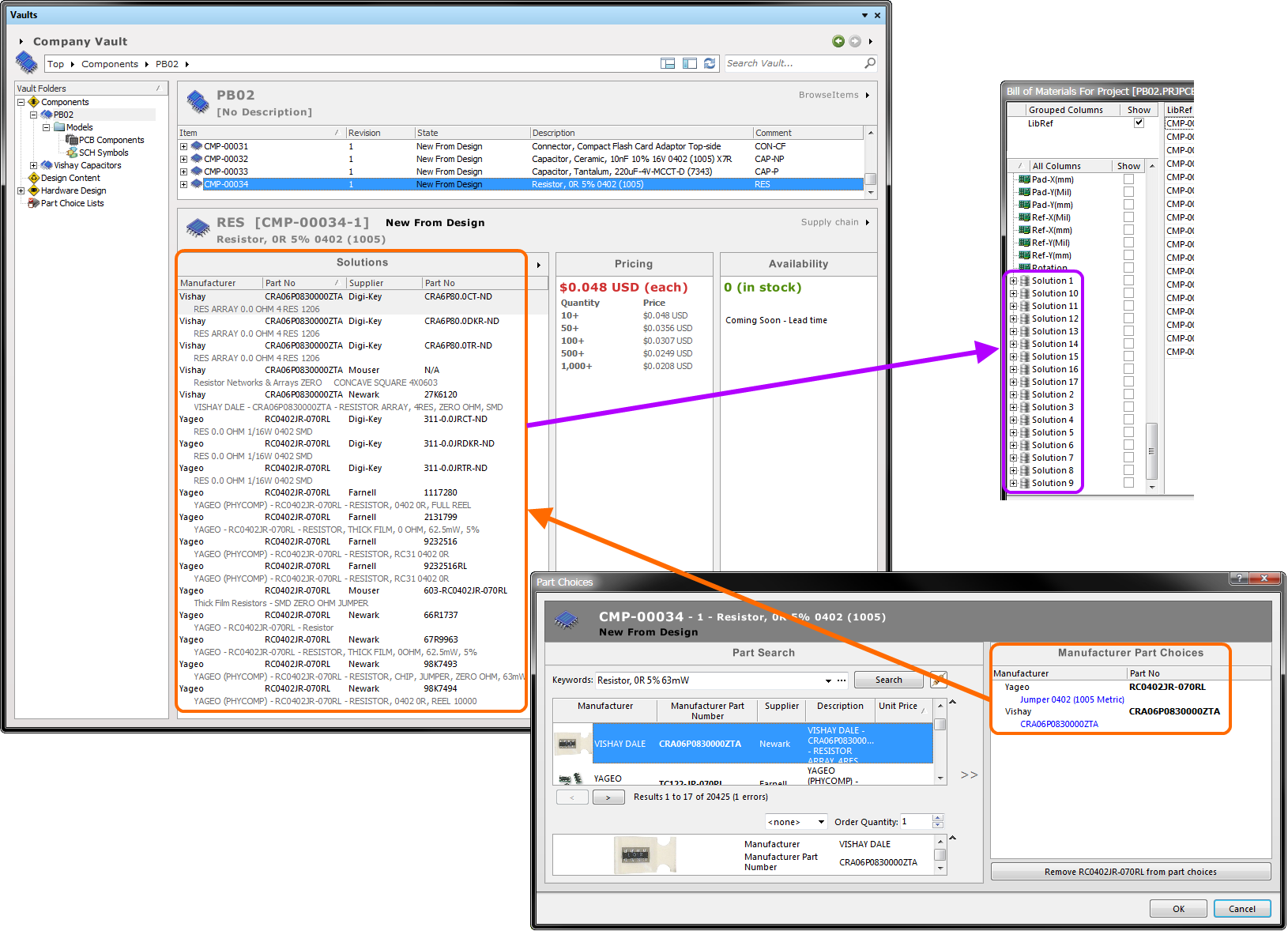
Task: Click the Top breadcrumb in the address bar
Action: 56,64
